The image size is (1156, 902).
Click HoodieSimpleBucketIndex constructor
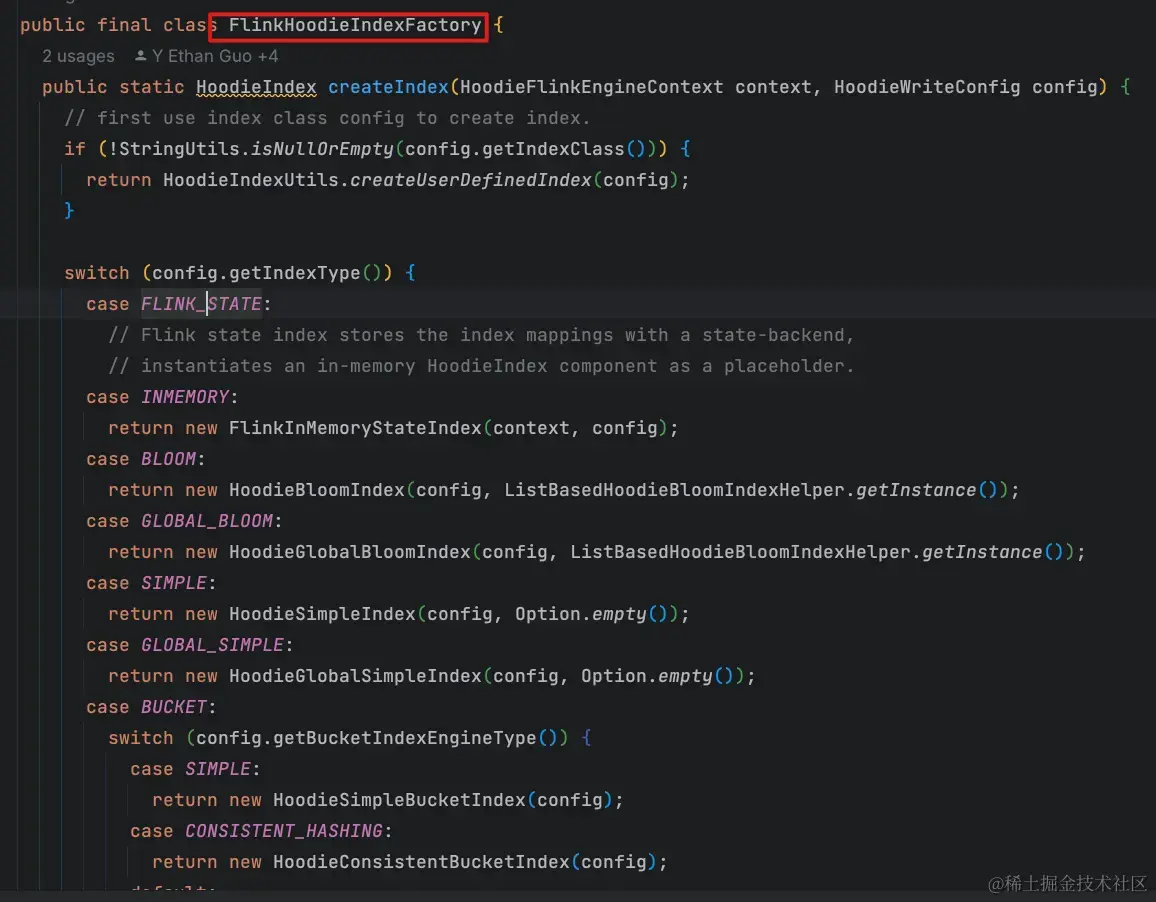click(x=399, y=799)
